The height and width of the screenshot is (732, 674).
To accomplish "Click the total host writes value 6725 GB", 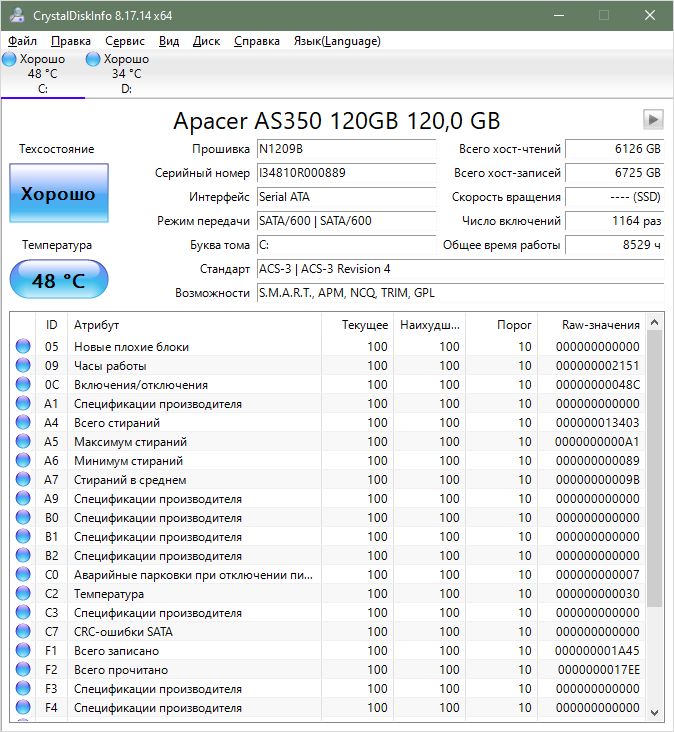I will (x=615, y=173).
